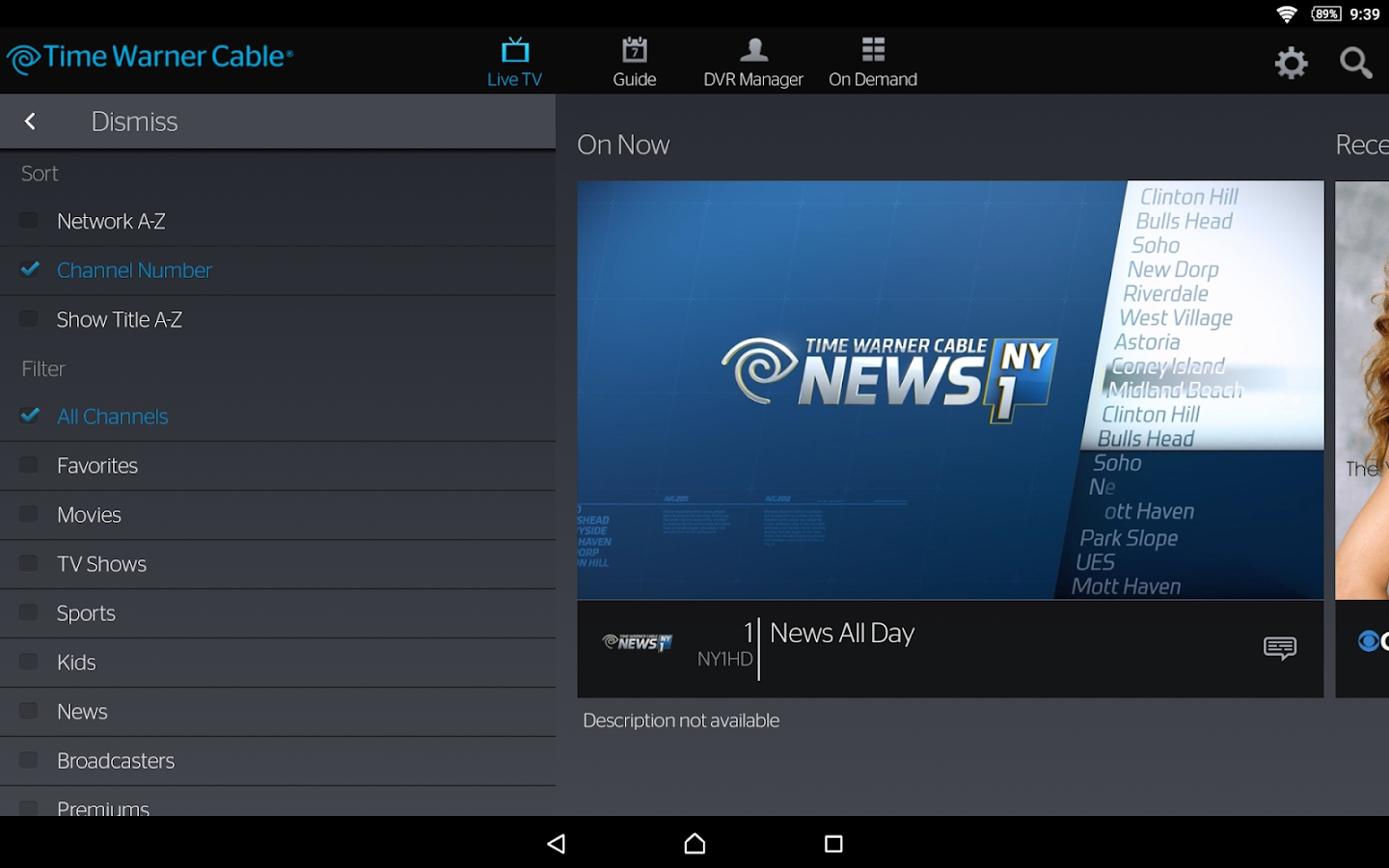The width and height of the screenshot is (1389, 868).
Task: Tap the Search magnifier icon
Action: 1355,64
